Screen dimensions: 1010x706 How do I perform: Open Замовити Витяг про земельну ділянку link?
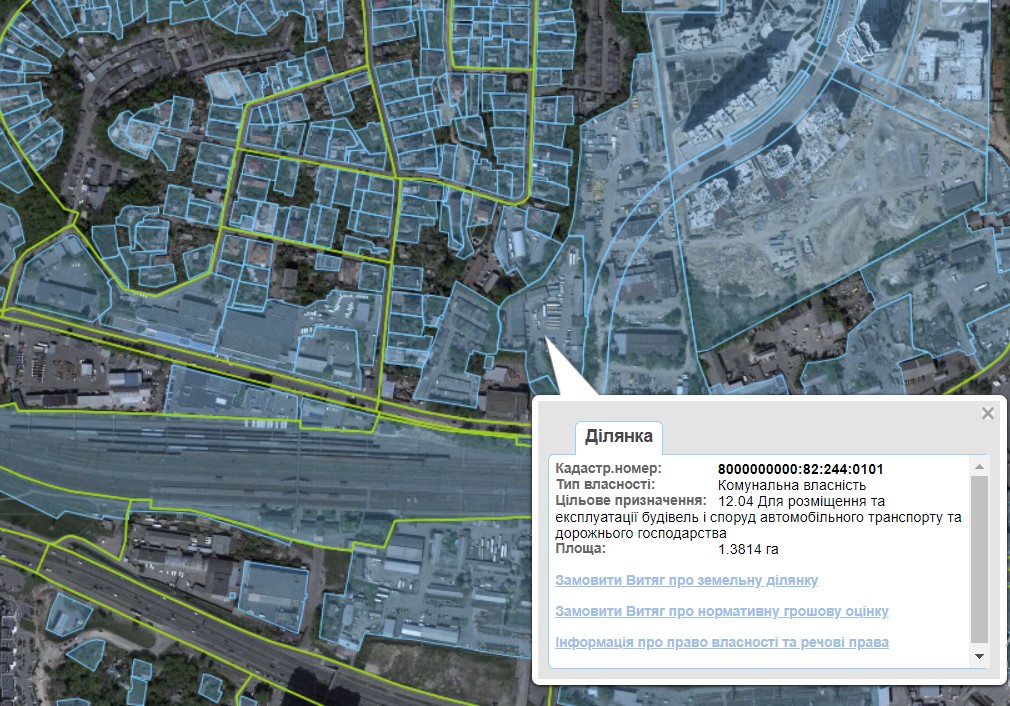686,580
